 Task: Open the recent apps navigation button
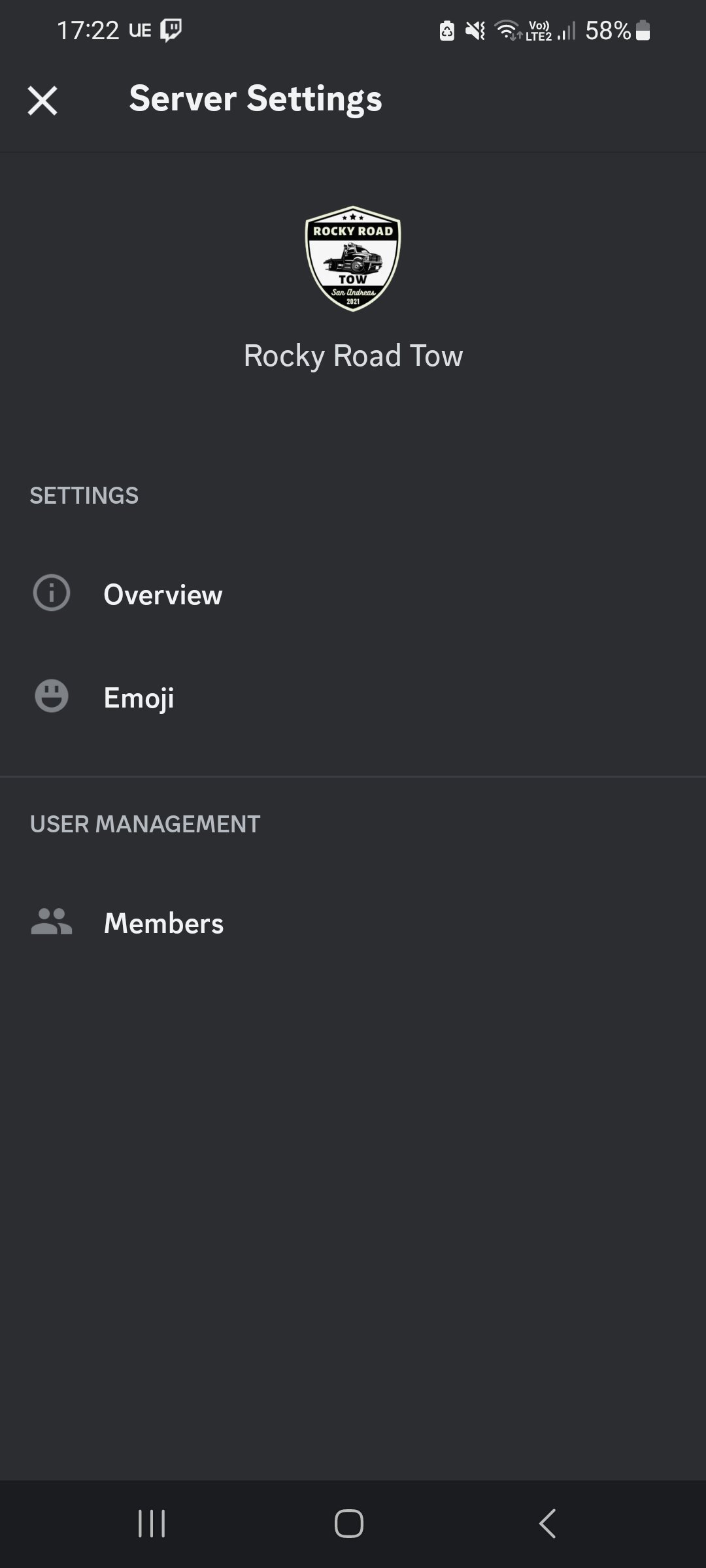(152, 1524)
